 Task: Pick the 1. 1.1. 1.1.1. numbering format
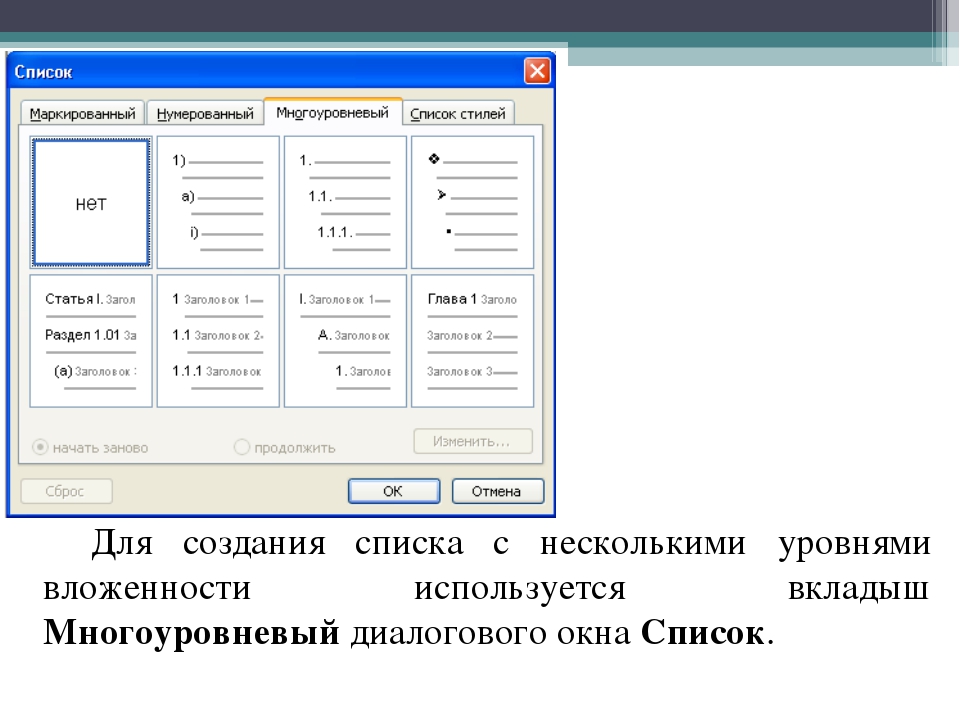[345, 202]
